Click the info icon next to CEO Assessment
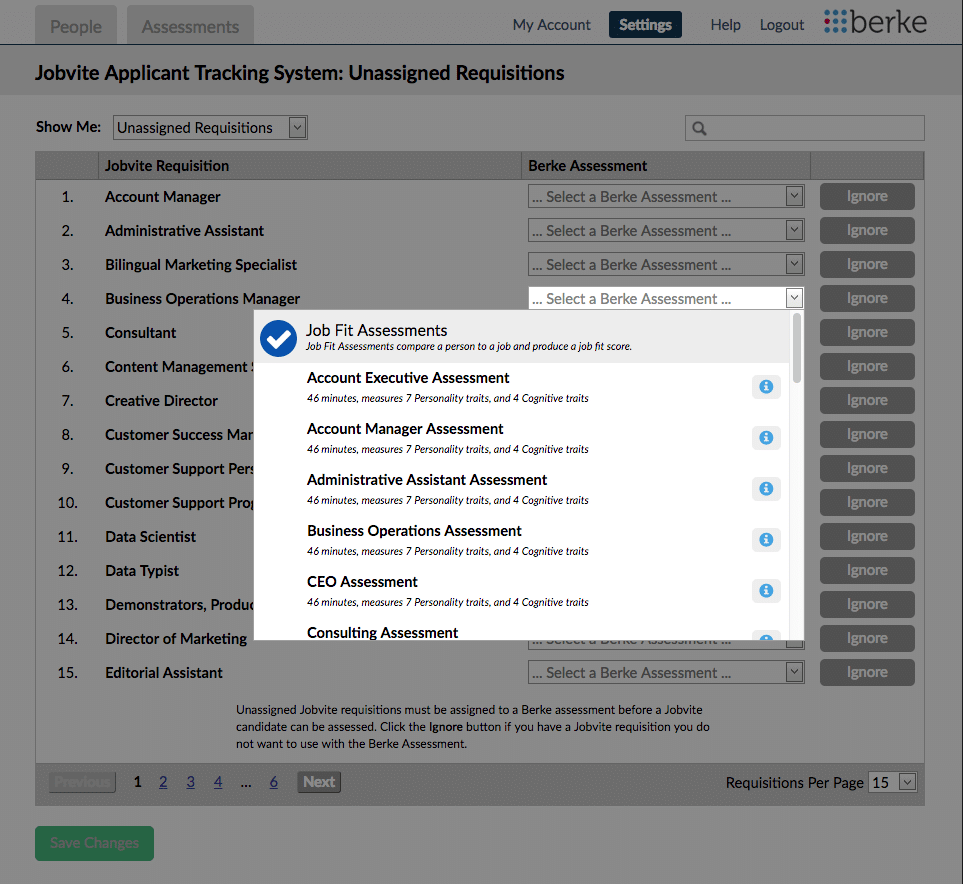Screen dimensions: 963x884 coord(766,590)
